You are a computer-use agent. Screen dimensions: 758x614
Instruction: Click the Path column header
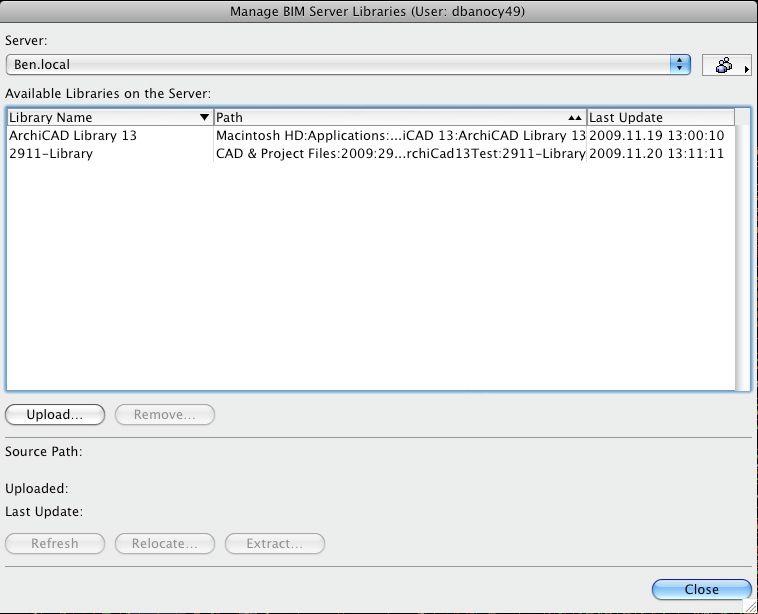[400, 117]
